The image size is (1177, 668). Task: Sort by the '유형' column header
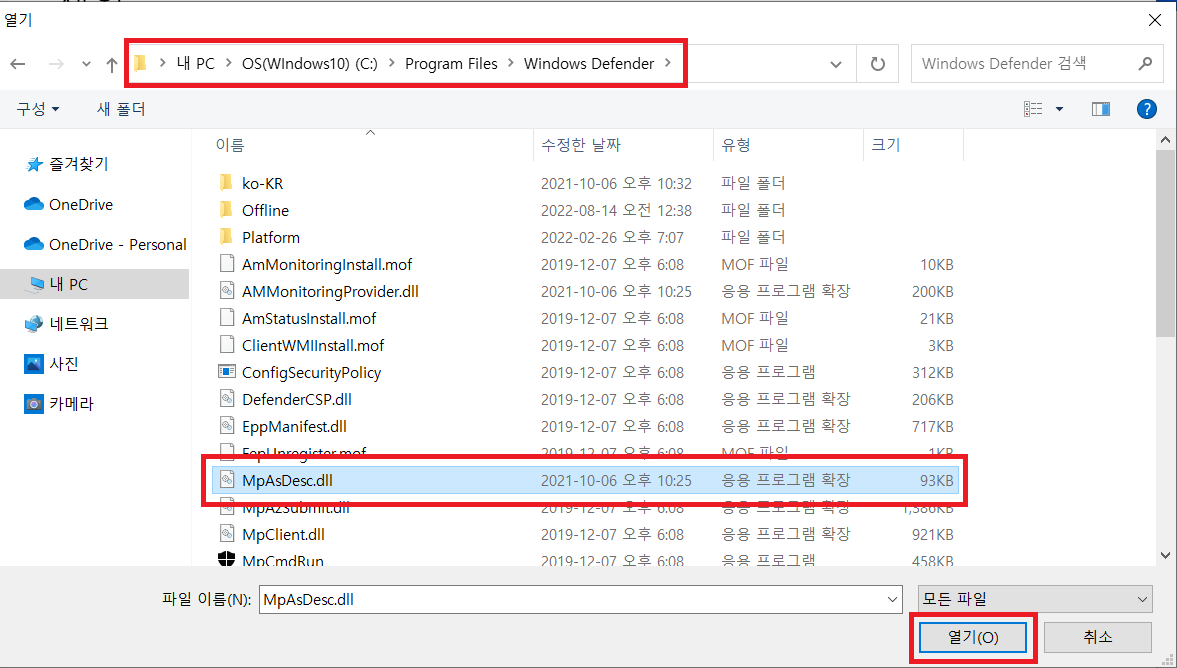[736, 145]
